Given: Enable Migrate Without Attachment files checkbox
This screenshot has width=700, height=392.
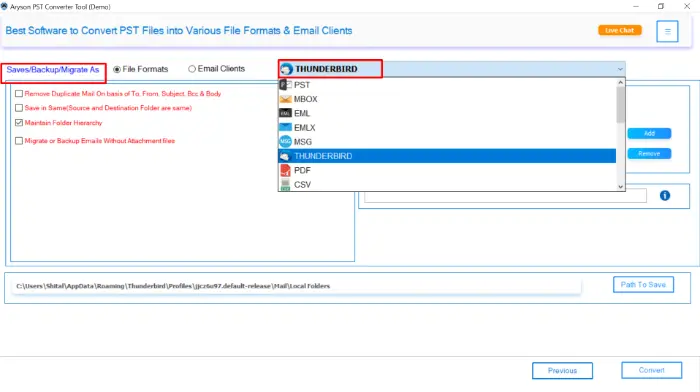Looking at the screenshot, I should click(x=19, y=141).
